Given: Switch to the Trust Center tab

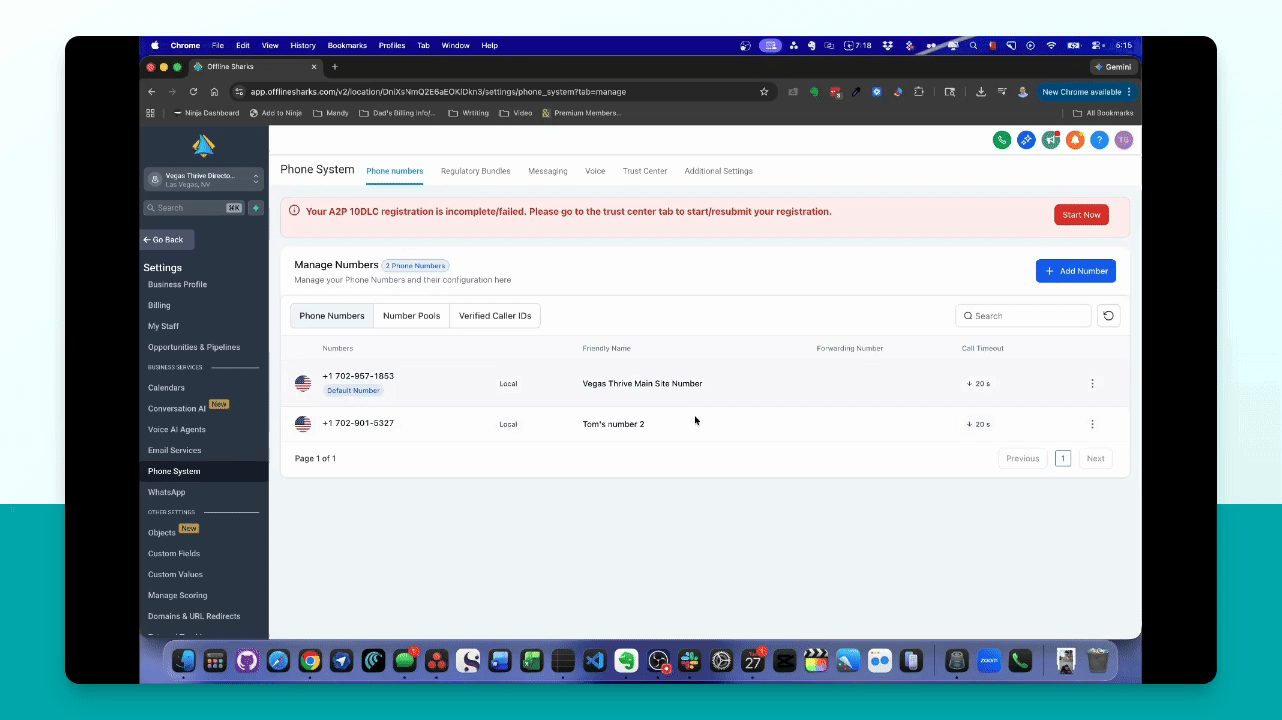Looking at the screenshot, I should pos(645,171).
